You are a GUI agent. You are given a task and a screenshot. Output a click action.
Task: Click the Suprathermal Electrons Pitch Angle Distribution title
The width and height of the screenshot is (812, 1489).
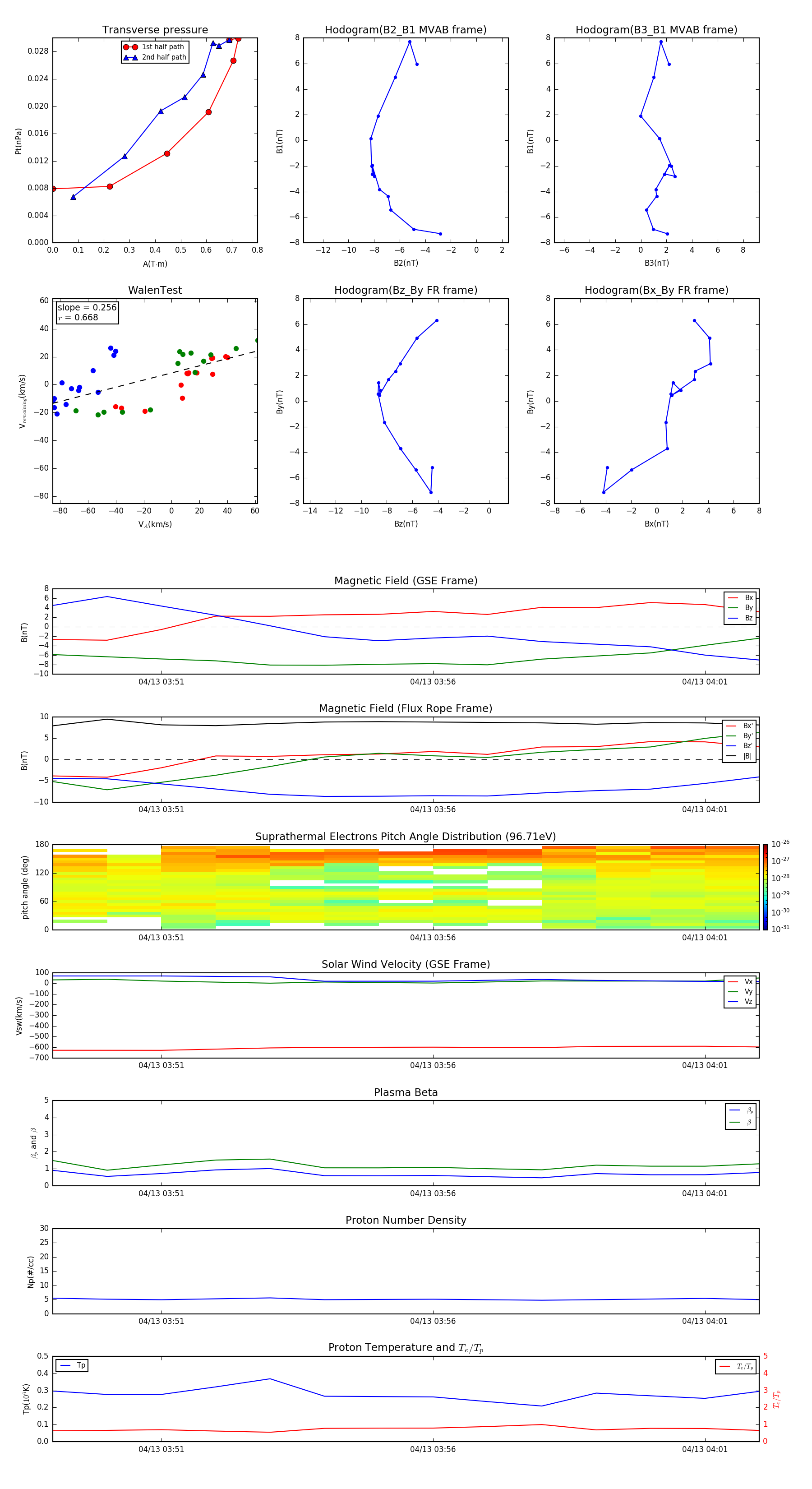point(406,837)
